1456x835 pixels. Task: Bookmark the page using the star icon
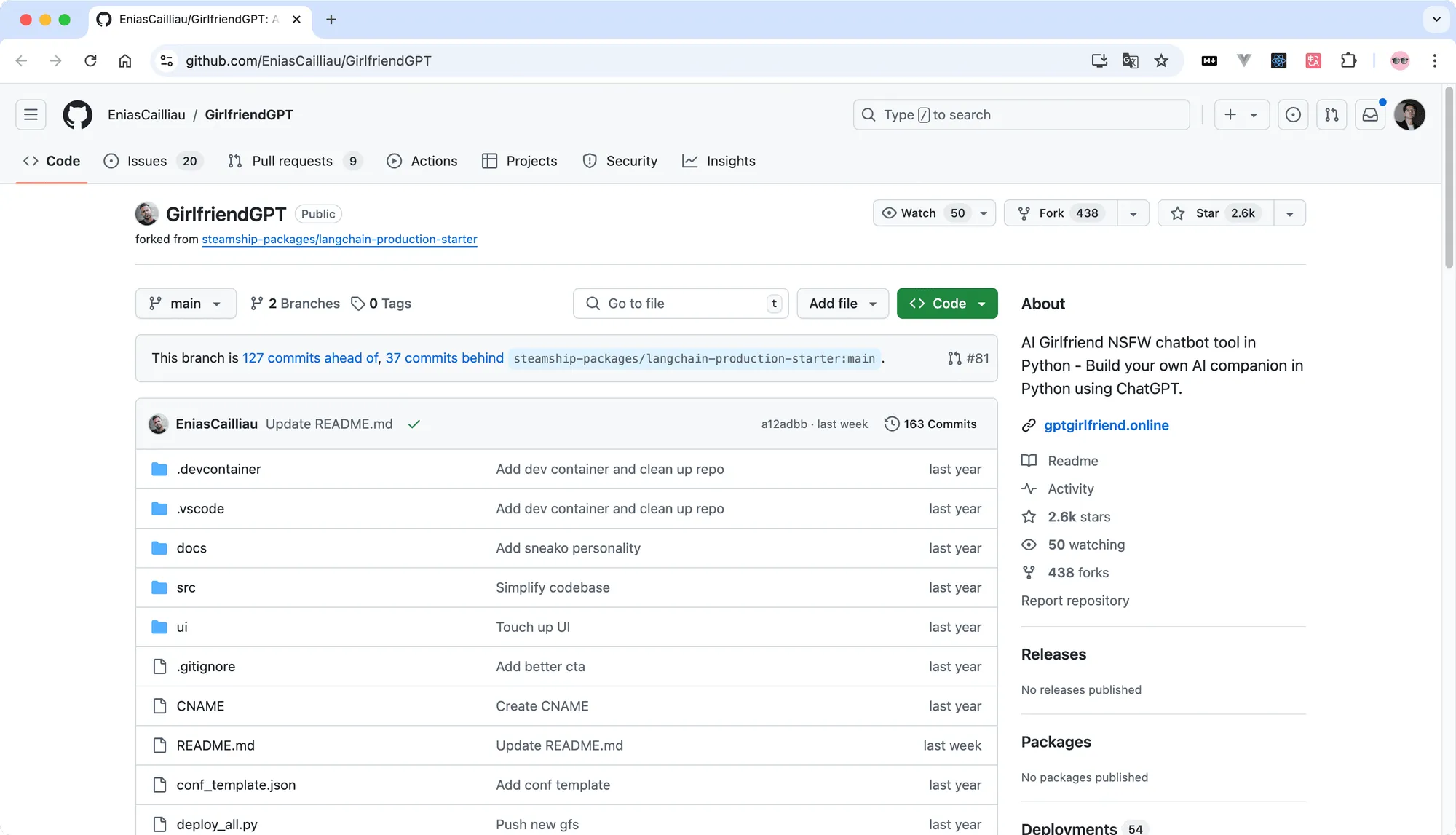(x=1162, y=60)
